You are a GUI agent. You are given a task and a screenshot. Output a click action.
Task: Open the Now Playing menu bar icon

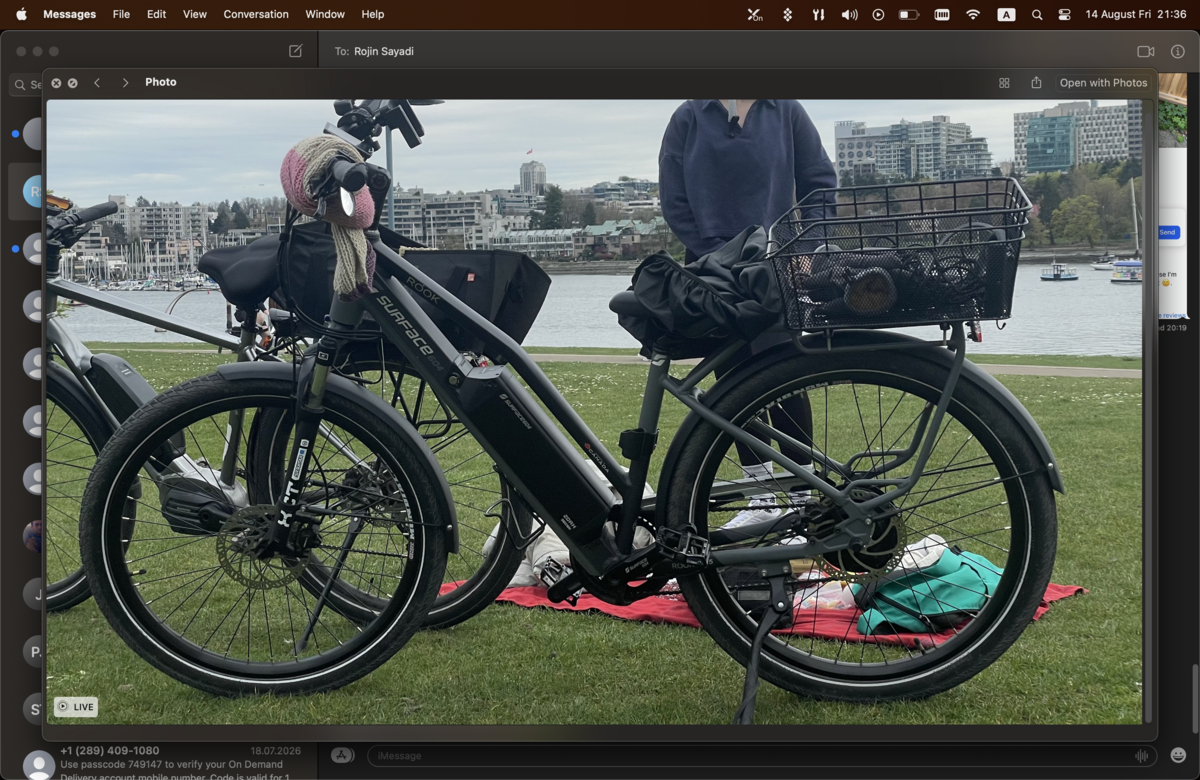pyautogui.click(x=878, y=15)
